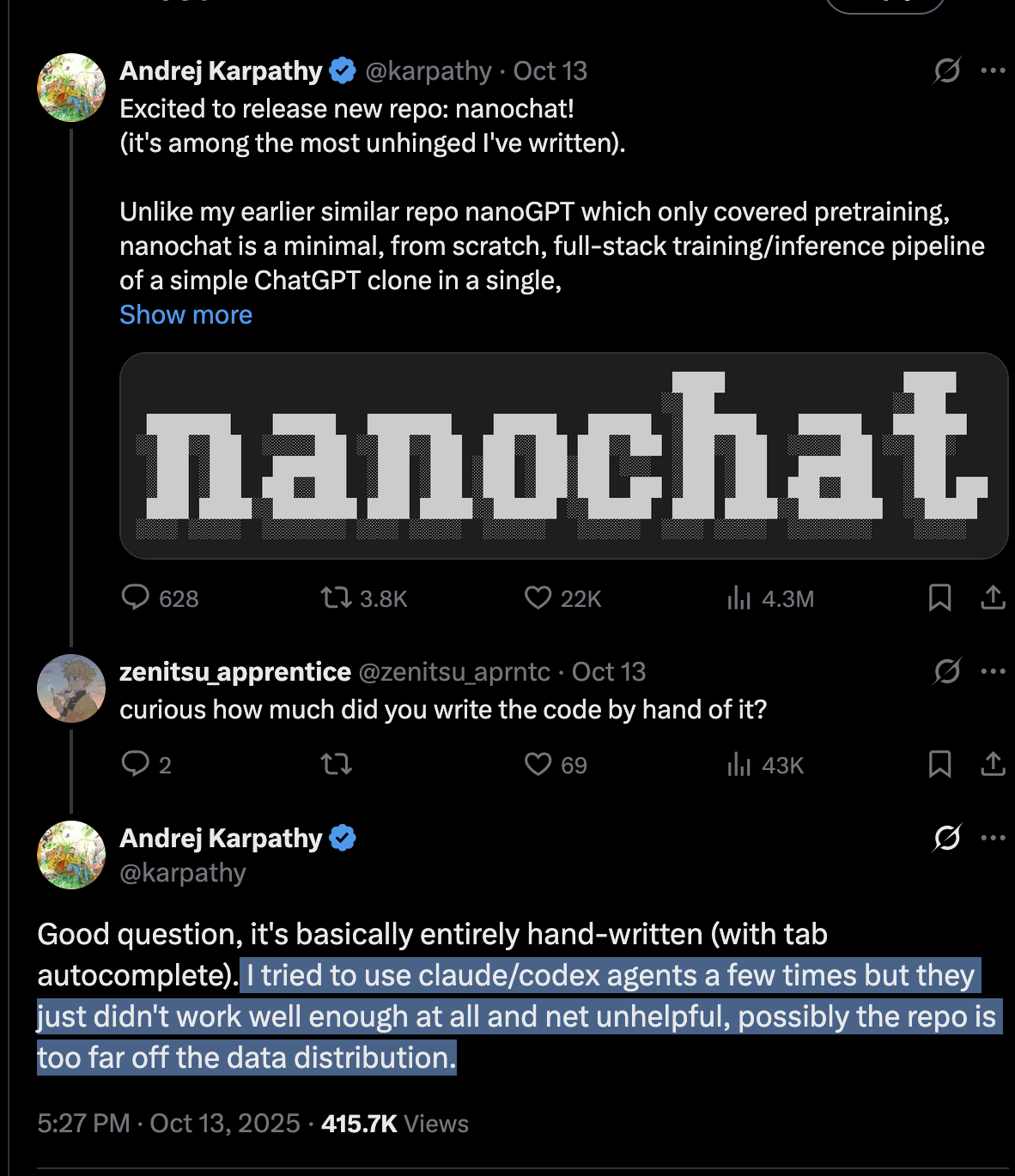Repost the nanochat release tweet
This screenshot has width=1015, height=1176.
point(336,597)
